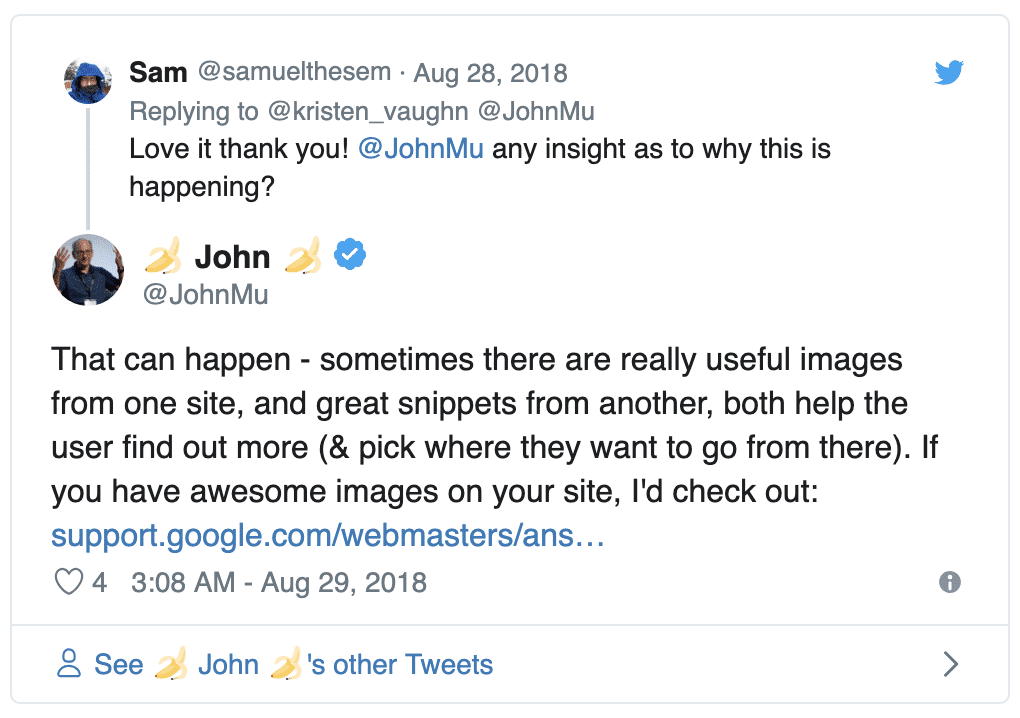
Task: Click the right chevron arrow at the bottom
Action: pyautogui.click(x=951, y=664)
